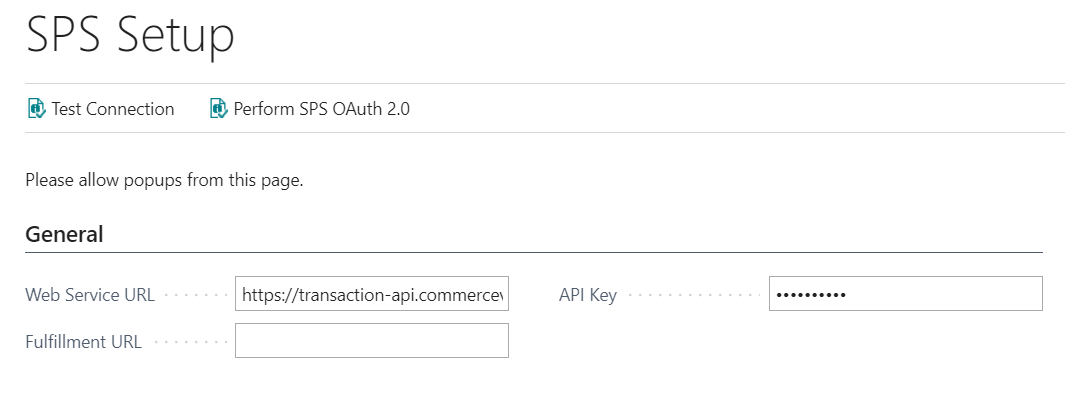This screenshot has width=1091, height=395.
Task: Click blank area below the API Key field
Action: tap(905, 341)
